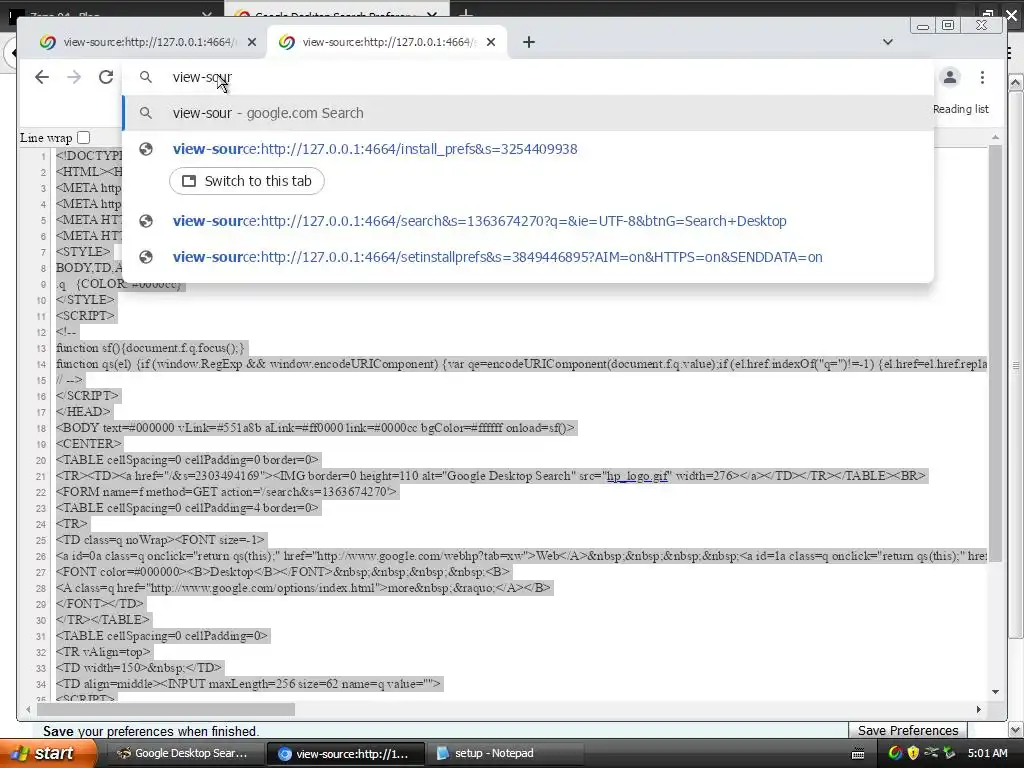Image resolution: width=1024 pixels, height=768 pixels.
Task: Click the browser forward arrow
Action: (x=74, y=77)
